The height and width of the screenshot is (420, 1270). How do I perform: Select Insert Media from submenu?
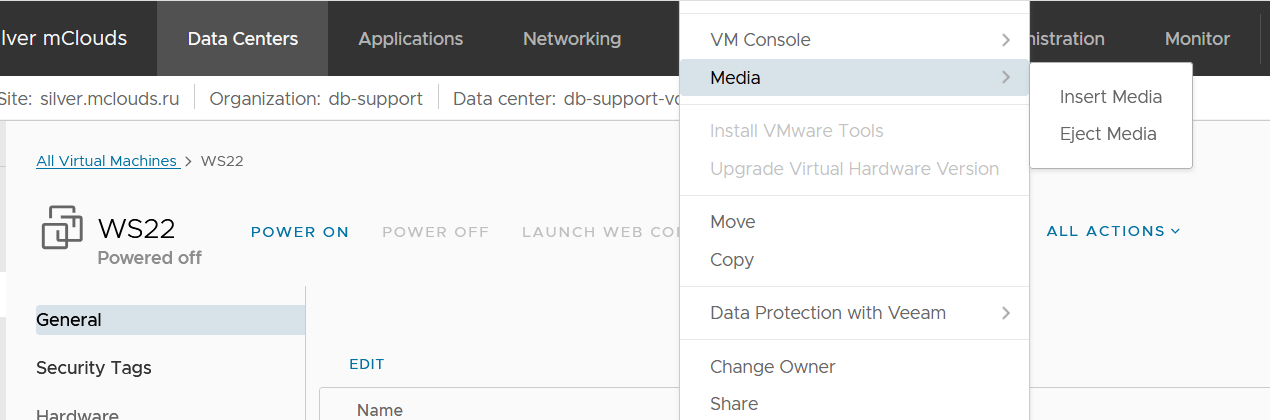point(1110,97)
